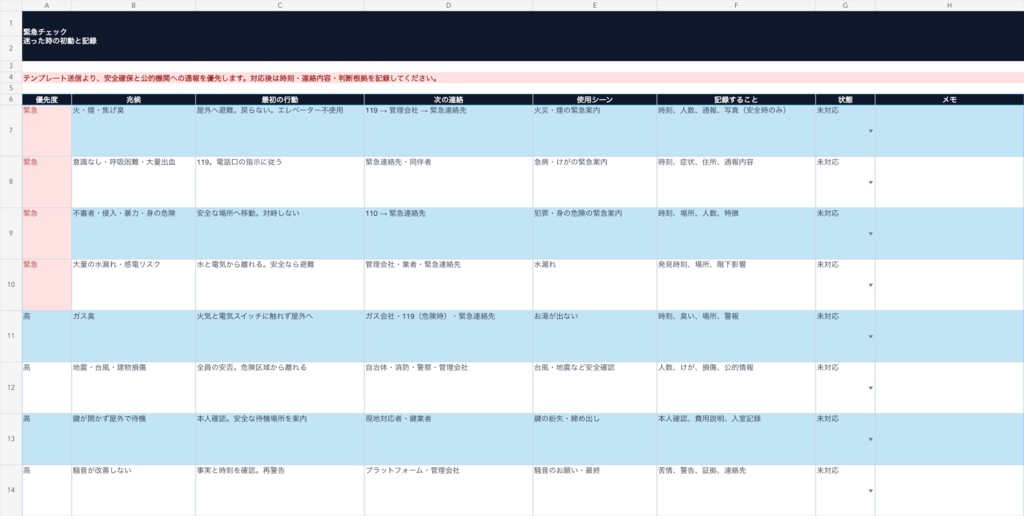Select cell 119 → 管理会社 → 緊急連絡先
Image resolution: width=1024 pixels, height=516 pixels.
(449, 131)
